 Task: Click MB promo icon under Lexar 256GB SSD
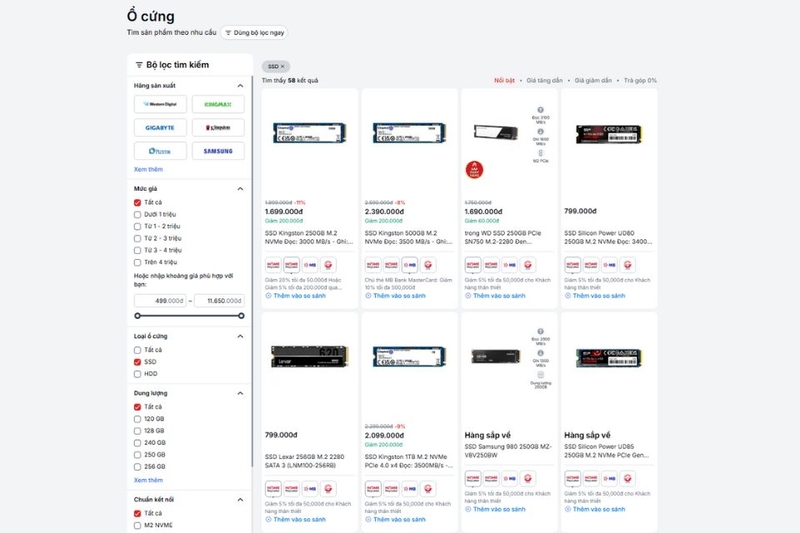tap(310, 489)
